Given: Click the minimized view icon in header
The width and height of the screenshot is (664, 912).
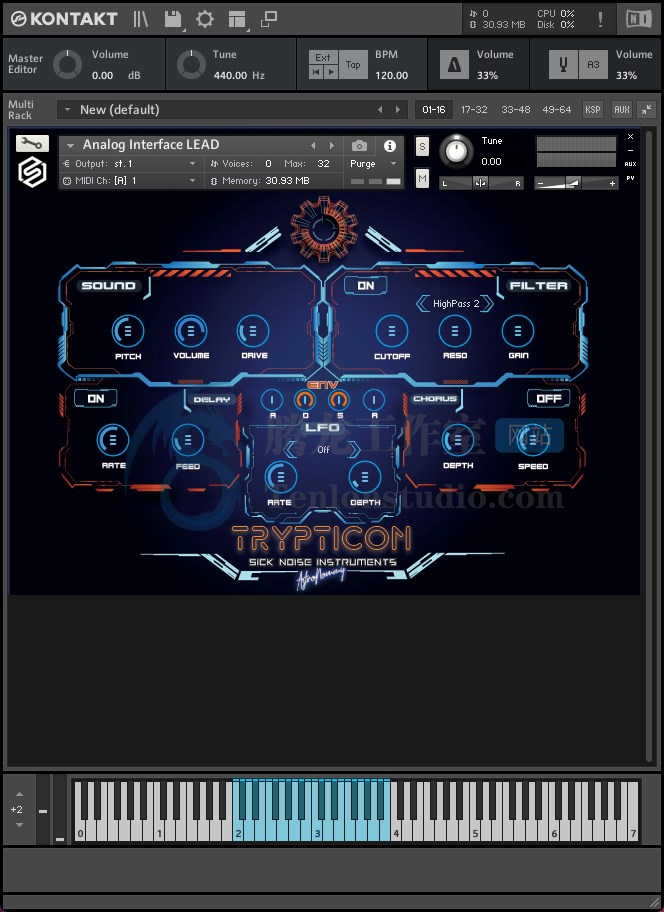Looking at the screenshot, I should pos(268,19).
